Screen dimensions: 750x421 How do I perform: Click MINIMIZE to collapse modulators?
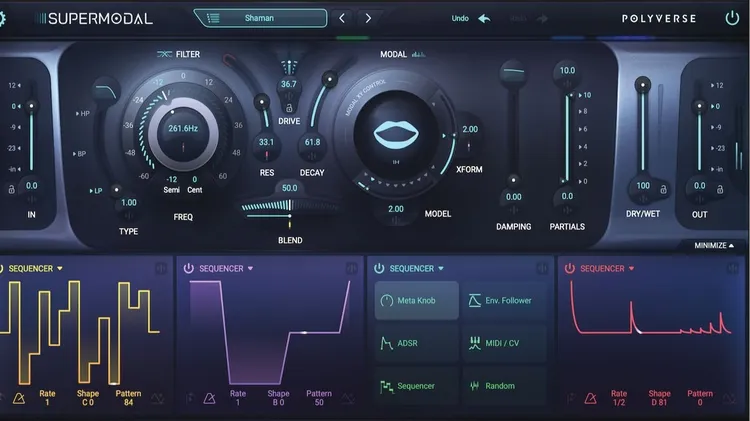(x=714, y=245)
